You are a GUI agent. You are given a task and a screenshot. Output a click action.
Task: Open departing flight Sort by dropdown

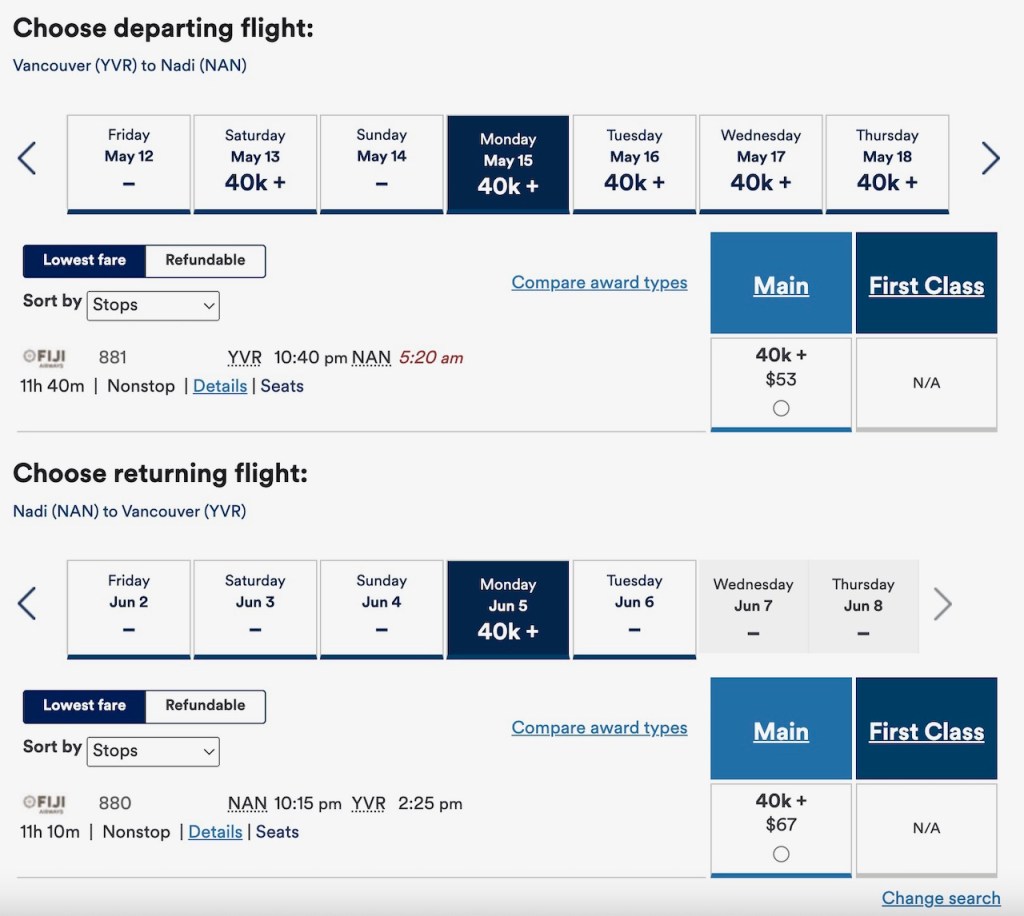(154, 305)
